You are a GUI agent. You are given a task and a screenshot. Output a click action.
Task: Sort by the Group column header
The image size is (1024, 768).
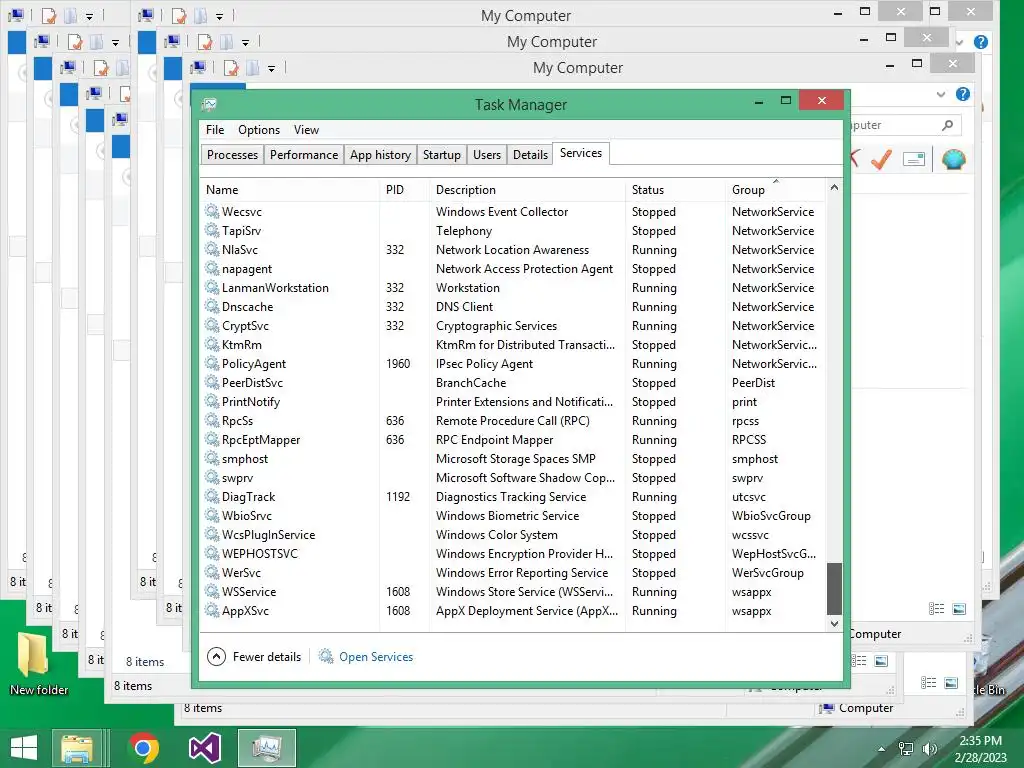click(x=775, y=189)
